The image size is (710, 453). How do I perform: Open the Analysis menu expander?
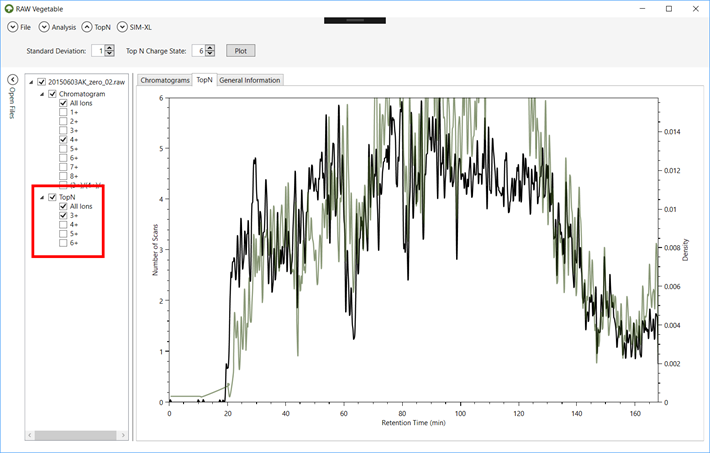click(x=44, y=27)
